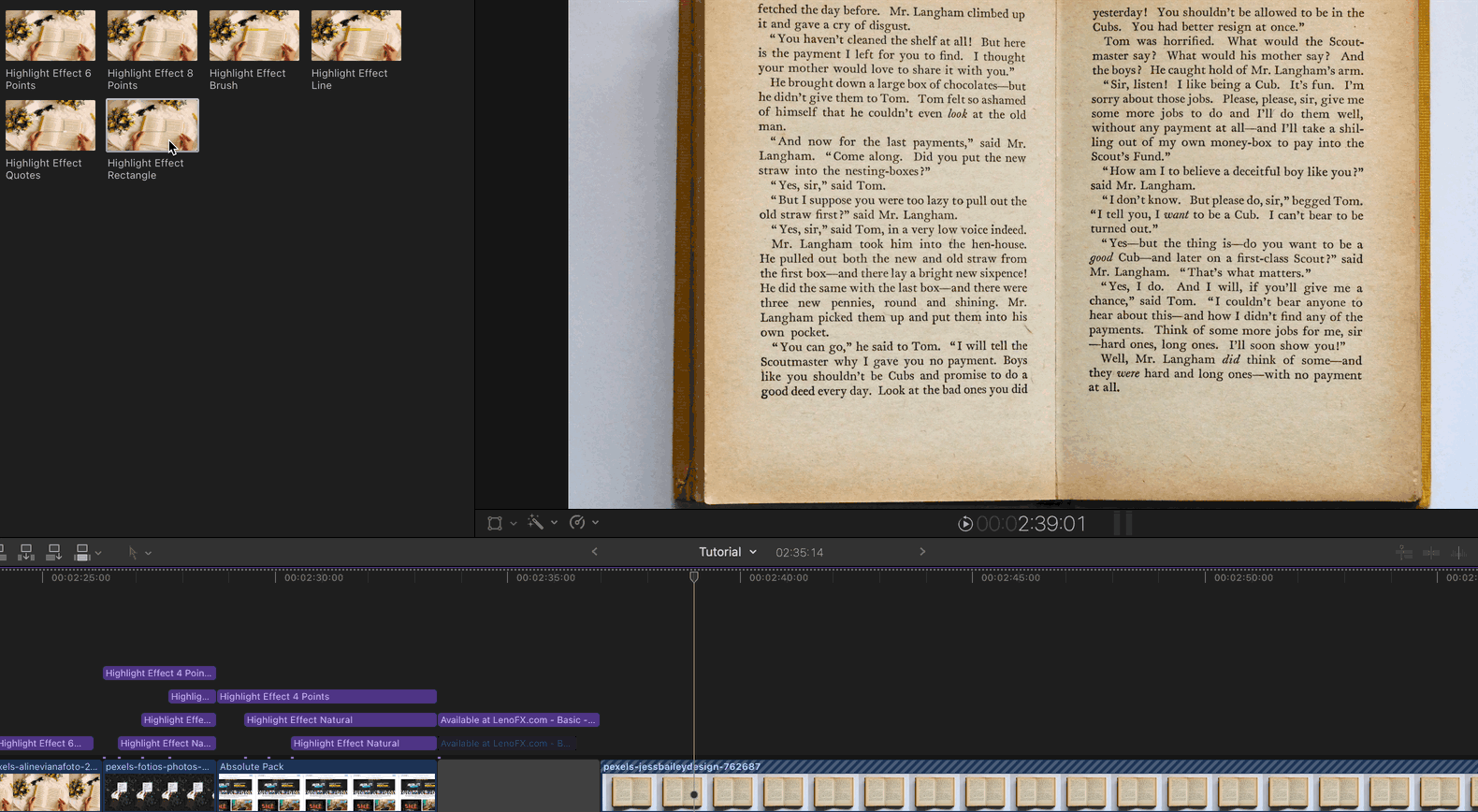Viewport: 1478px width, 812px height.
Task: Click the Select arrow tool icon
Action: click(x=133, y=553)
